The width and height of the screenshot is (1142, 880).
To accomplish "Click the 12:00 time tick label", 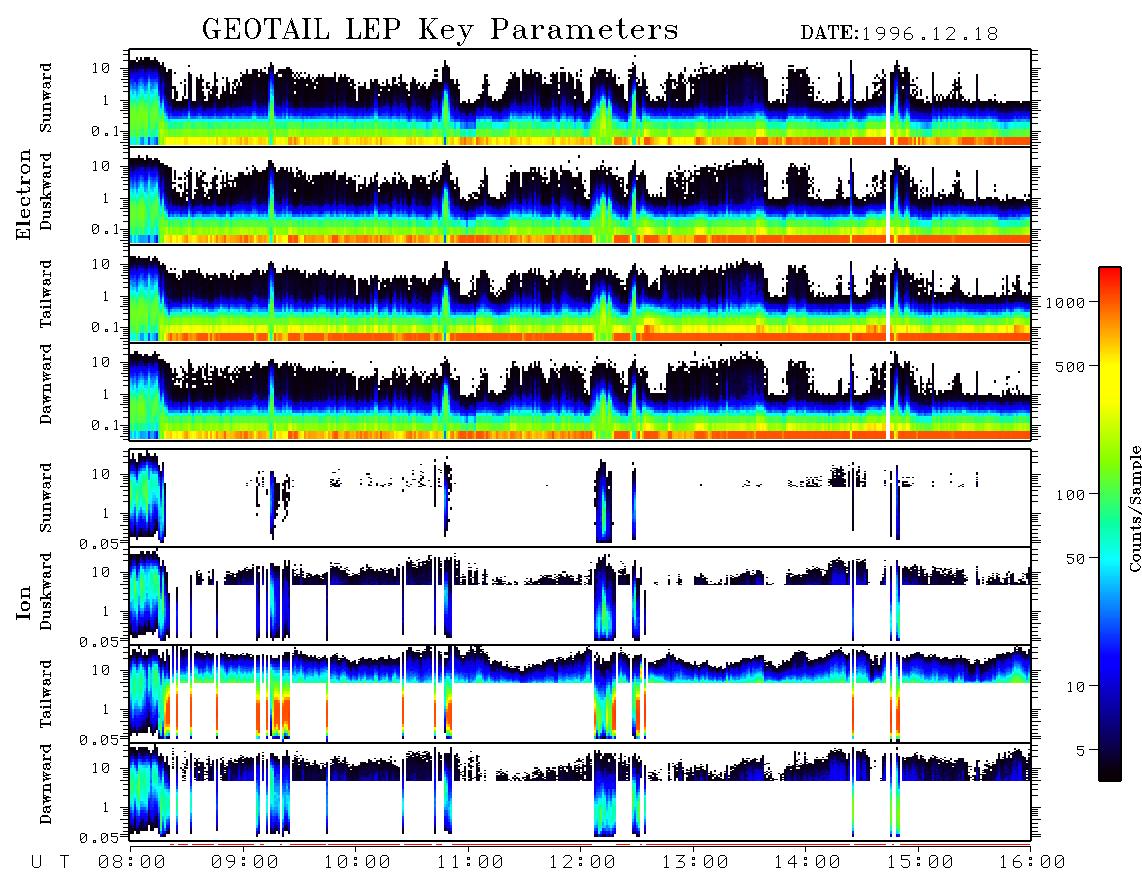I will pos(583,863).
